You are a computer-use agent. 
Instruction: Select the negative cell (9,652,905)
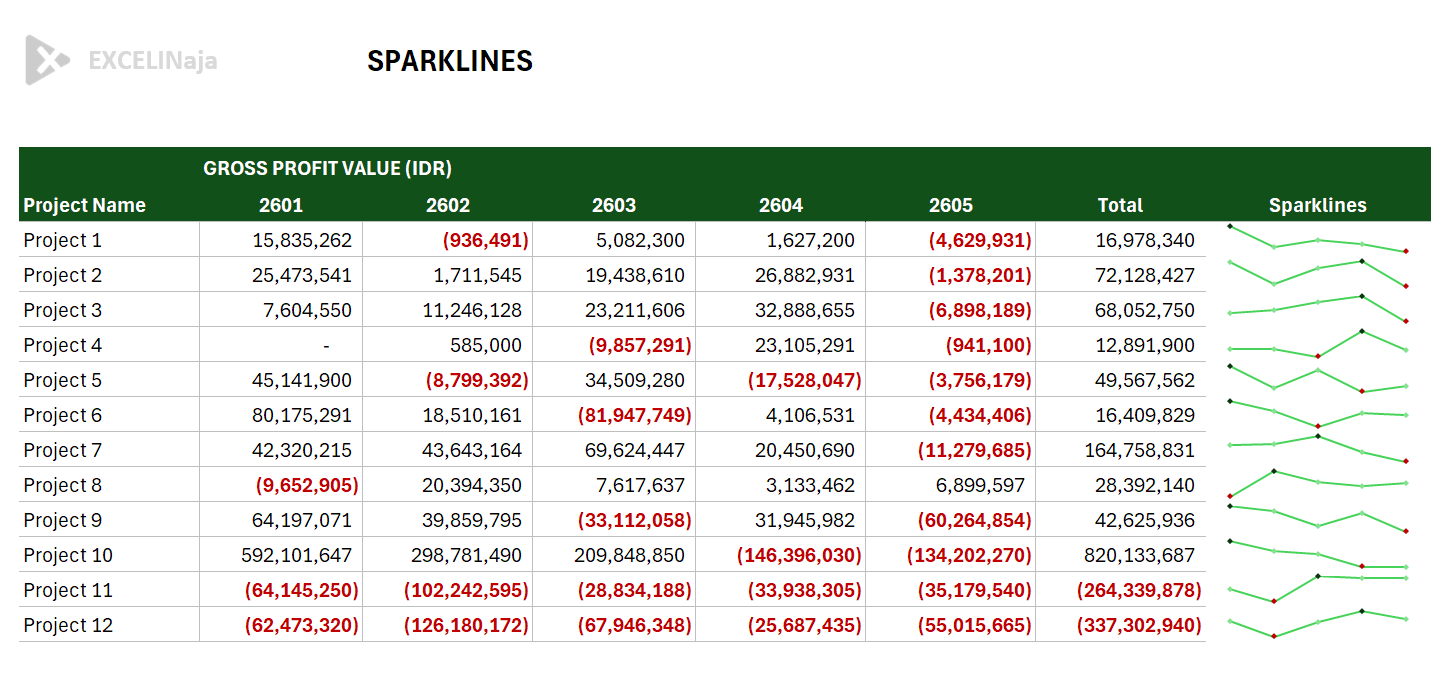click(281, 485)
